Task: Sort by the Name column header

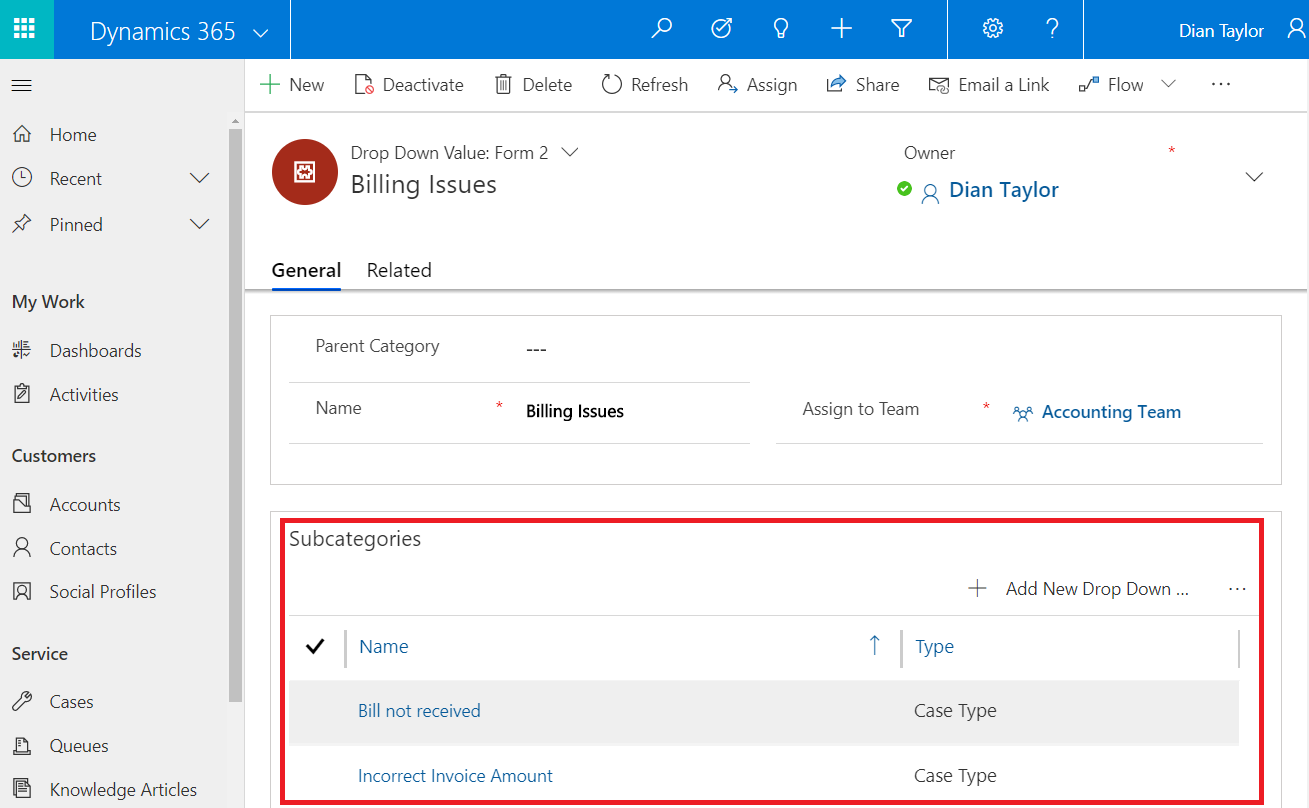Action: coord(384,647)
